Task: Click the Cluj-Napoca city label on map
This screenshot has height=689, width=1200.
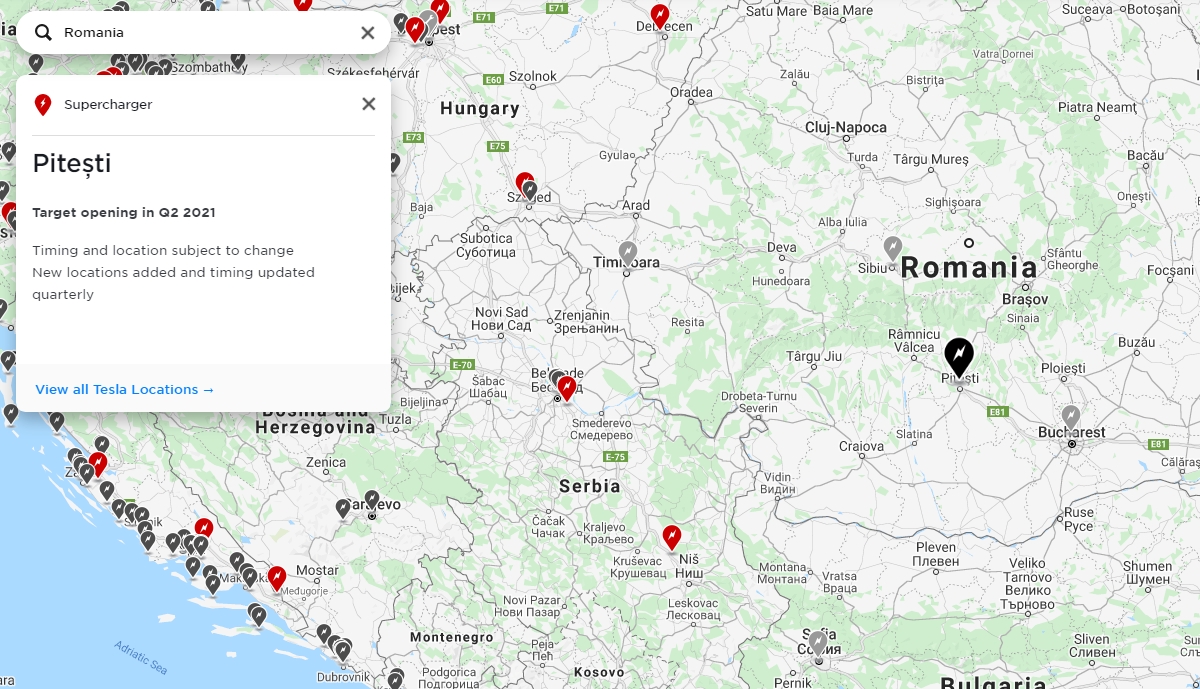Action: (845, 128)
